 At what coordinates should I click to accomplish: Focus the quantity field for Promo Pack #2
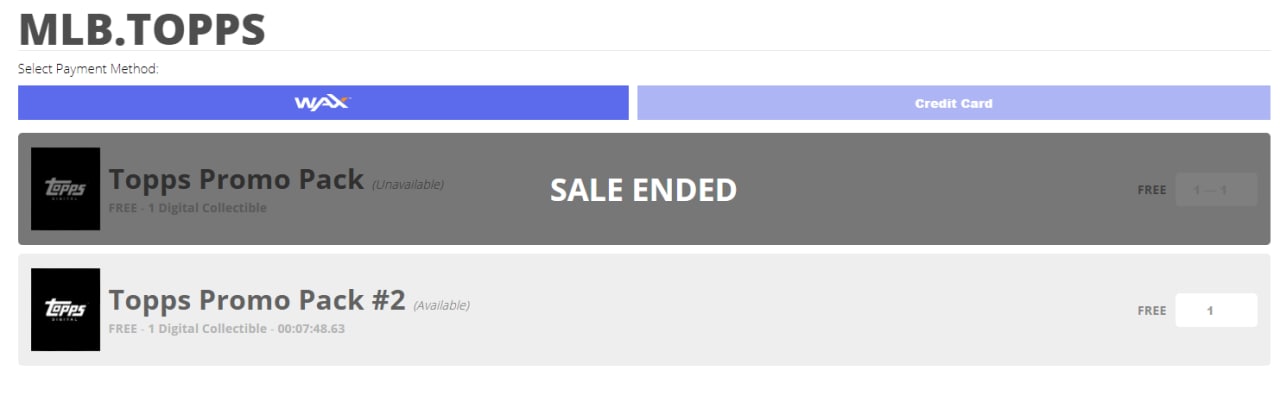1215,310
